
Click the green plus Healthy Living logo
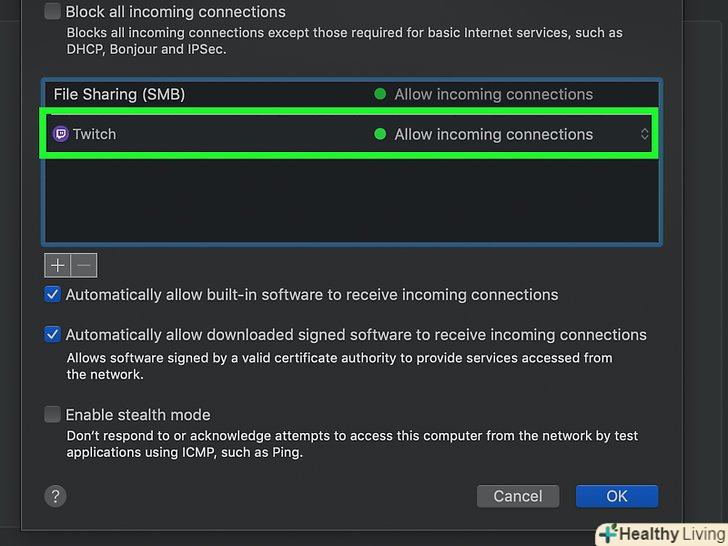607,534
